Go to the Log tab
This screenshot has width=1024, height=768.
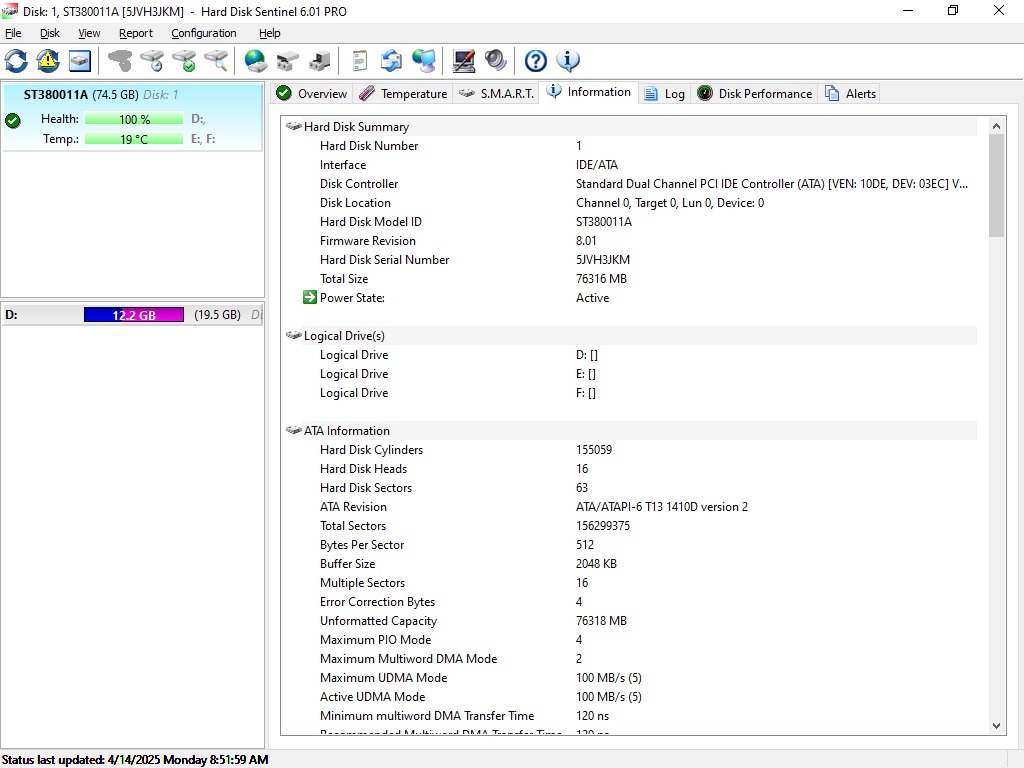pyautogui.click(x=665, y=93)
